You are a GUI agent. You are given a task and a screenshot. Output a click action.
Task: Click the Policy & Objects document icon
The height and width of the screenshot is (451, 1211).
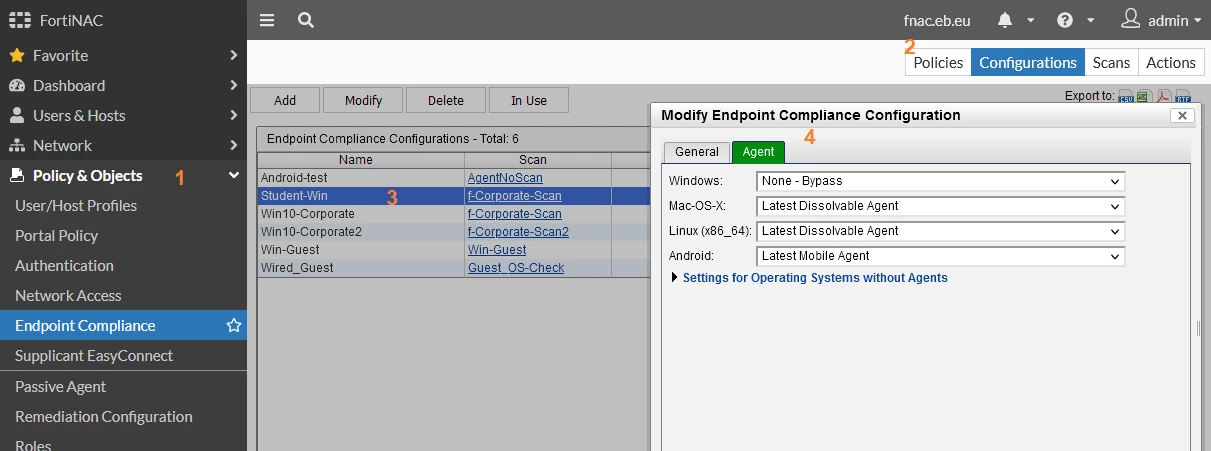click(16, 175)
